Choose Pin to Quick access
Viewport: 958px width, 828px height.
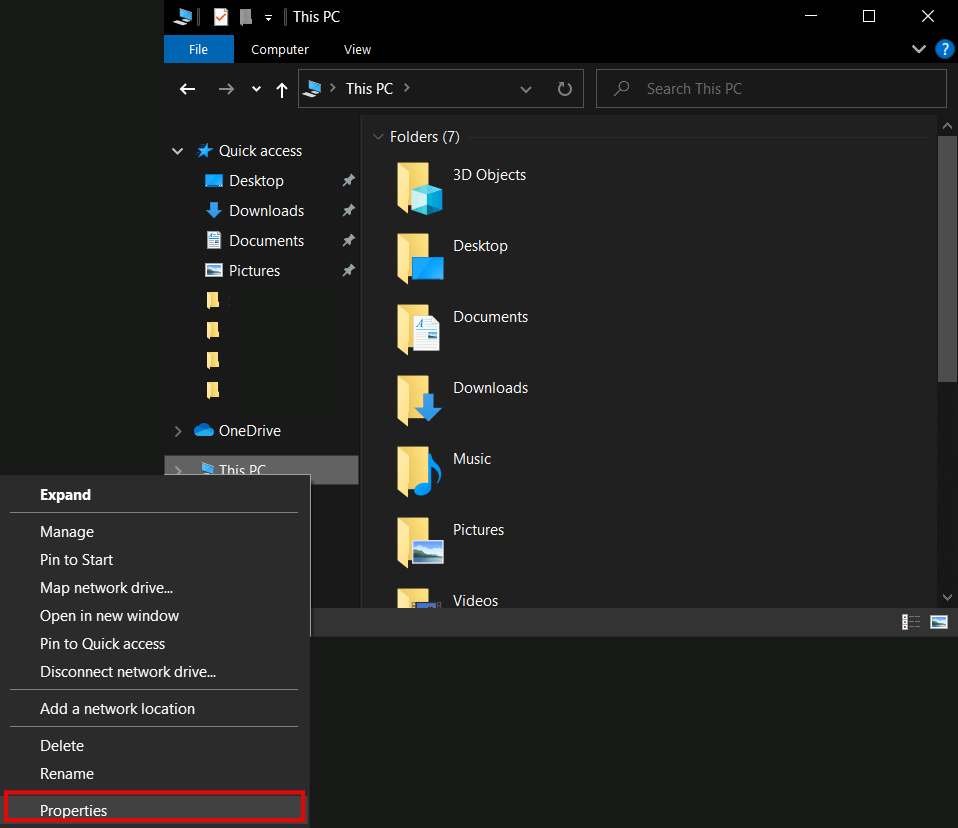(x=154, y=645)
